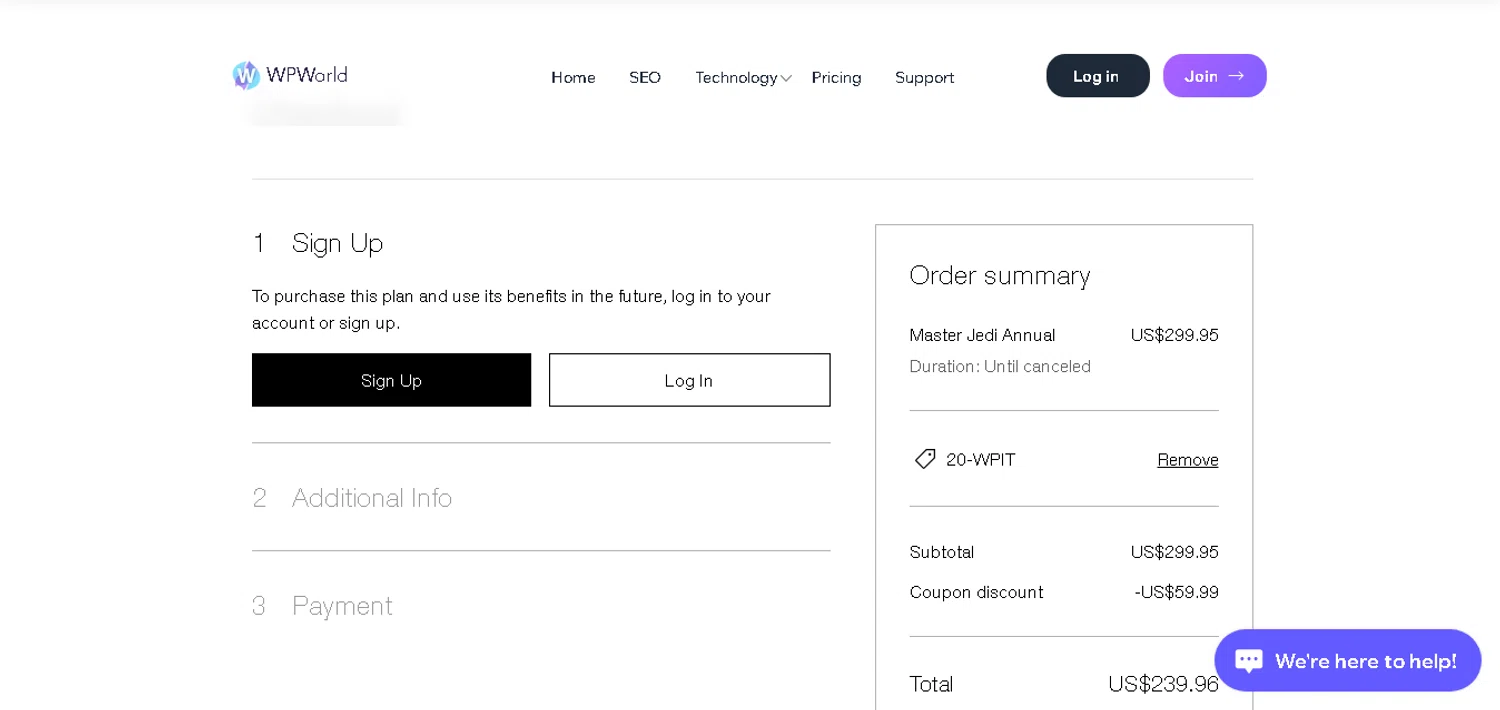
Task: Click the WPWorld logo icon
Action: click(x=246, y=76)
